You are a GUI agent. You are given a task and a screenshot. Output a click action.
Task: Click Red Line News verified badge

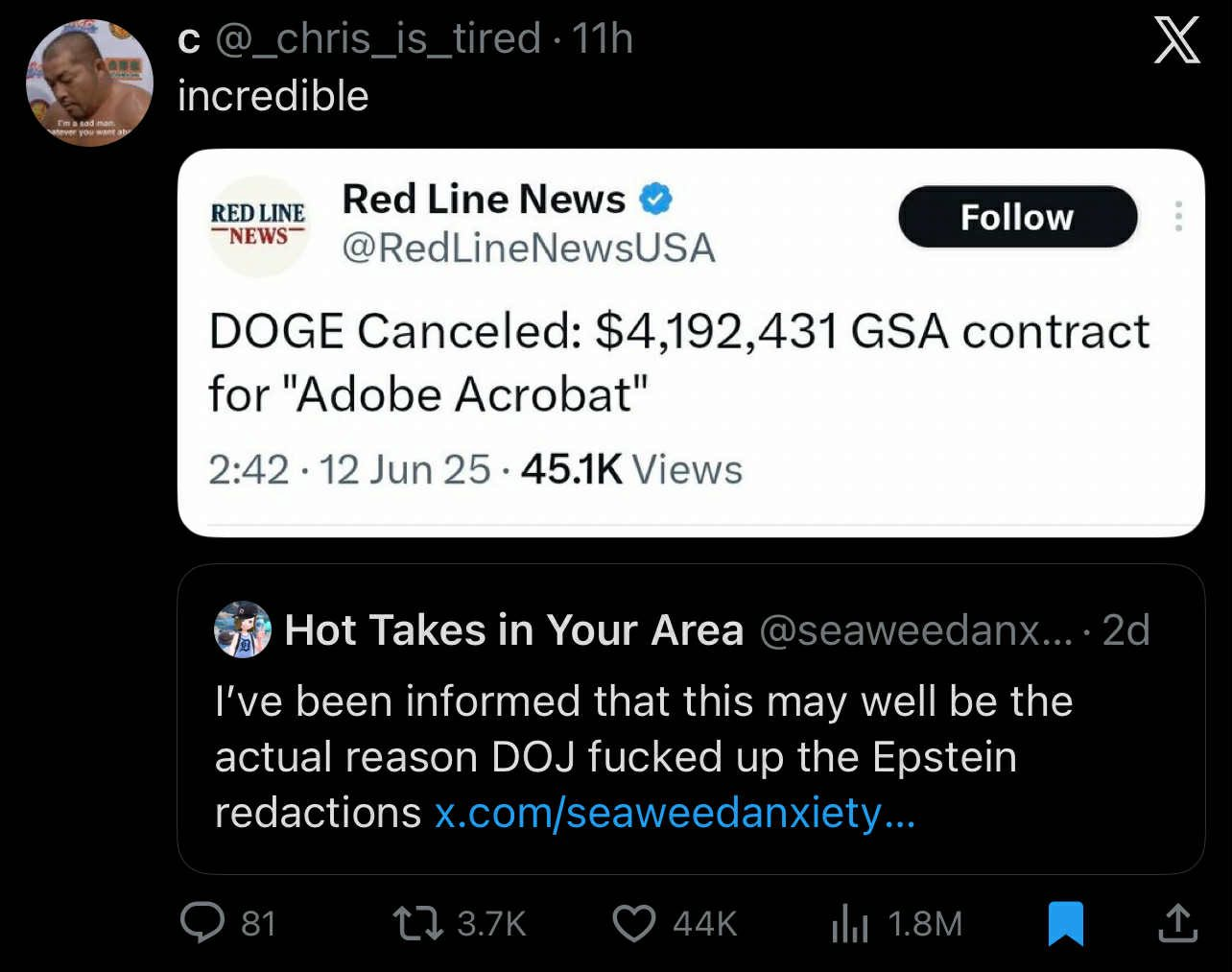(x=656, y=200)
